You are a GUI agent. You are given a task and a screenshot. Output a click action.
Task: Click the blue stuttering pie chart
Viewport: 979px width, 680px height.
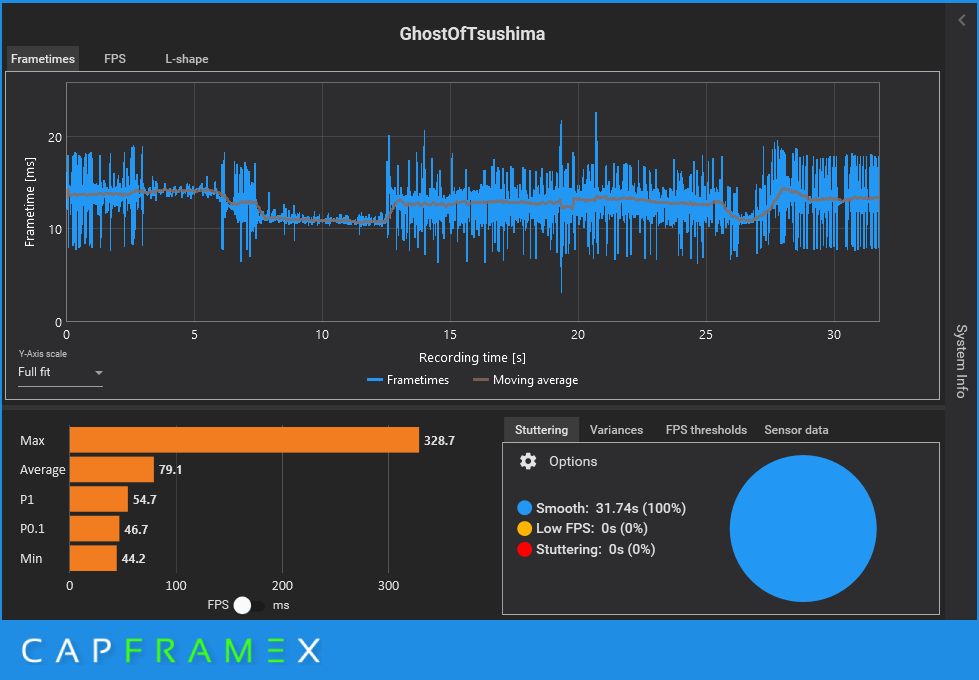coord(803,528)
